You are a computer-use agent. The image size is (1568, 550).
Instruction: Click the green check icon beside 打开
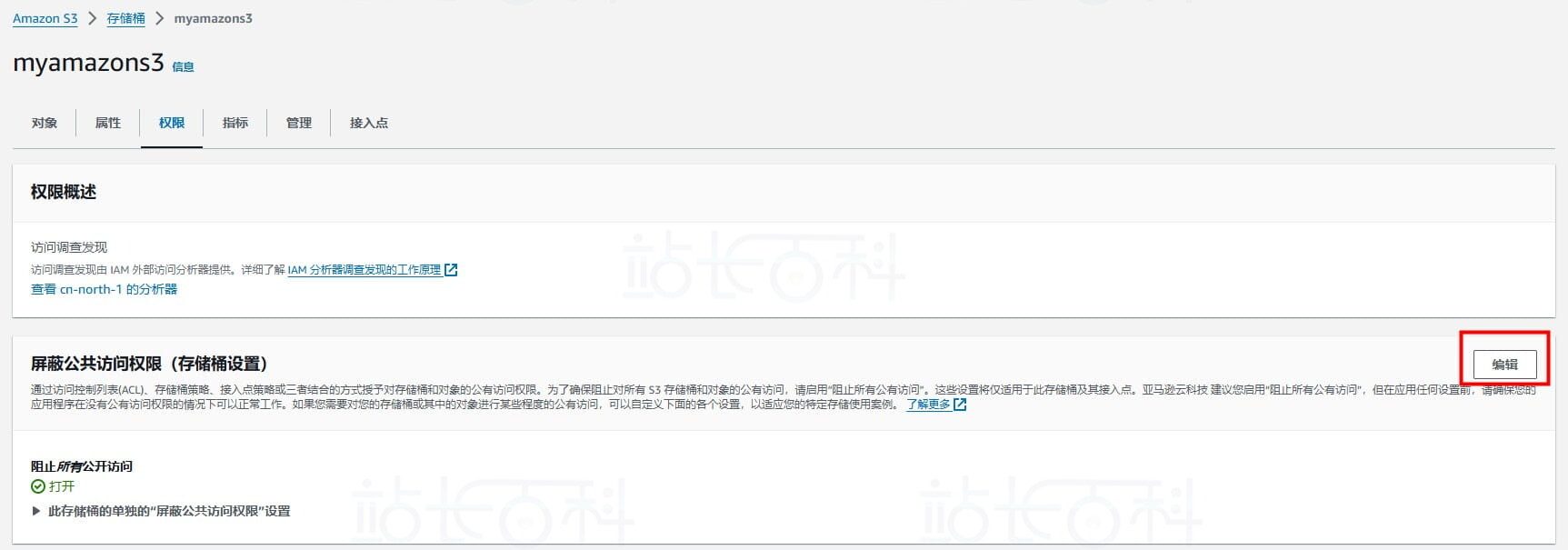(38, 486)
